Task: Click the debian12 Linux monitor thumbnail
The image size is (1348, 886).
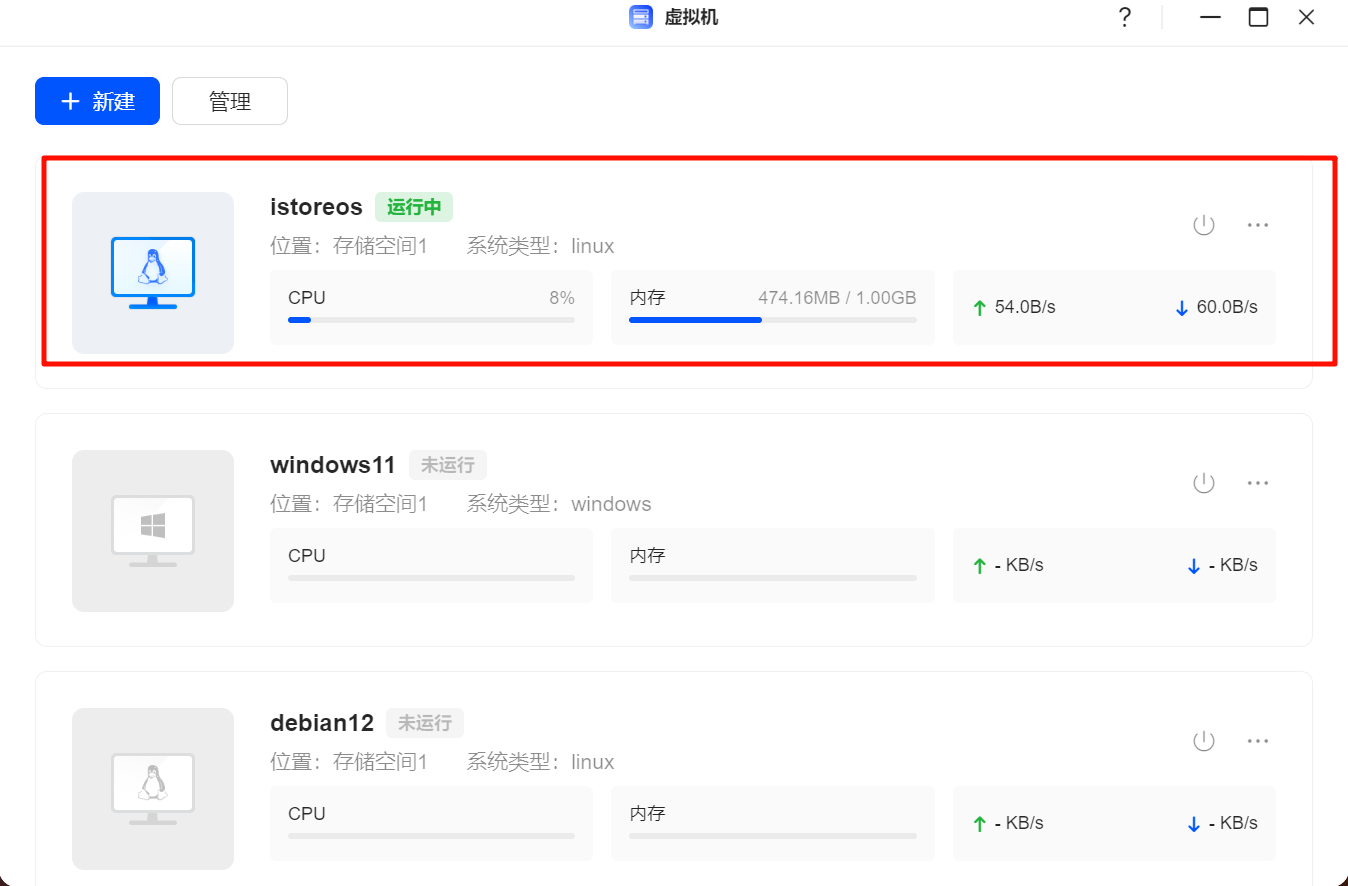Action: [x=153, y=789]
